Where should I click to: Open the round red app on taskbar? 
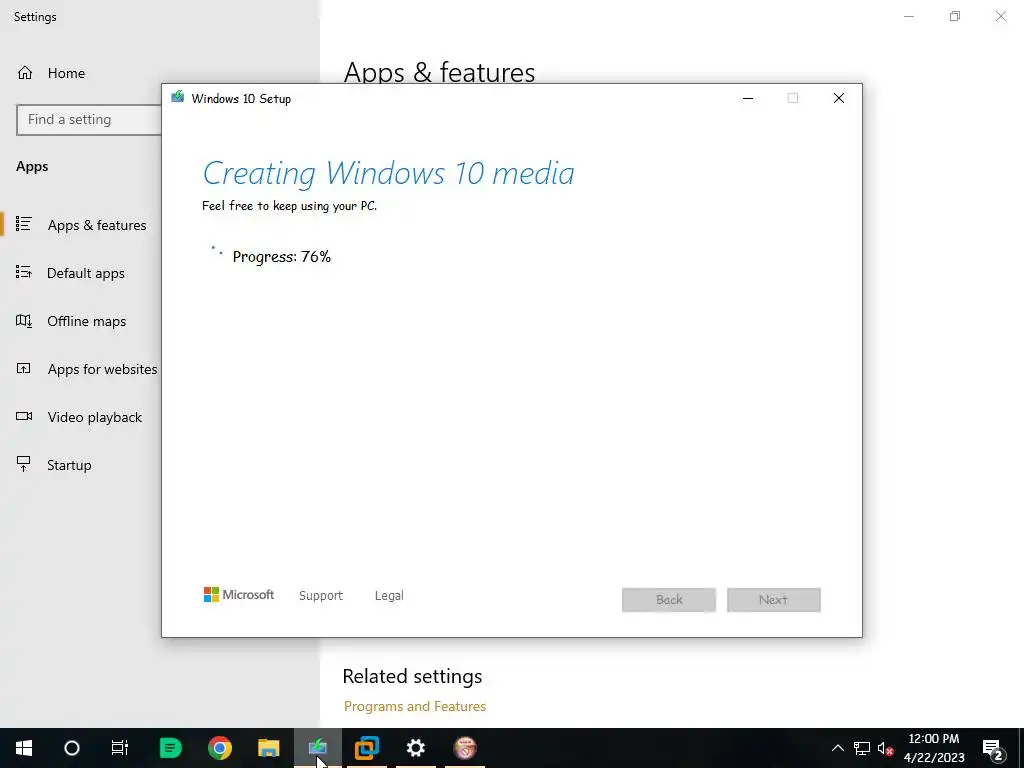465,748
